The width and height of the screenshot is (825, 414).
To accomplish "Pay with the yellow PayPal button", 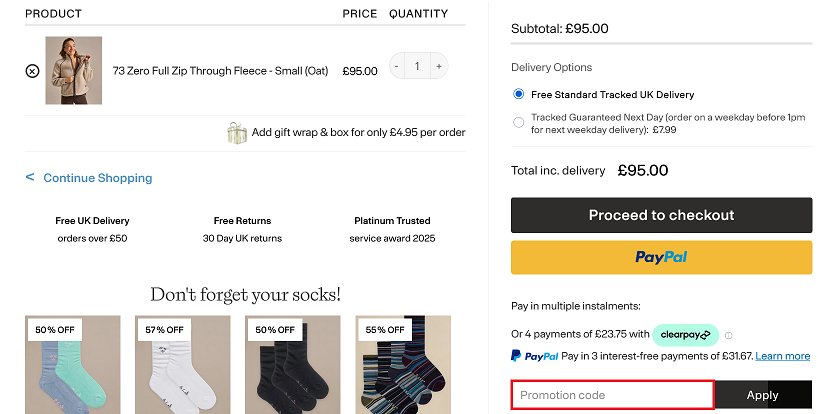I will click(661, 257).
